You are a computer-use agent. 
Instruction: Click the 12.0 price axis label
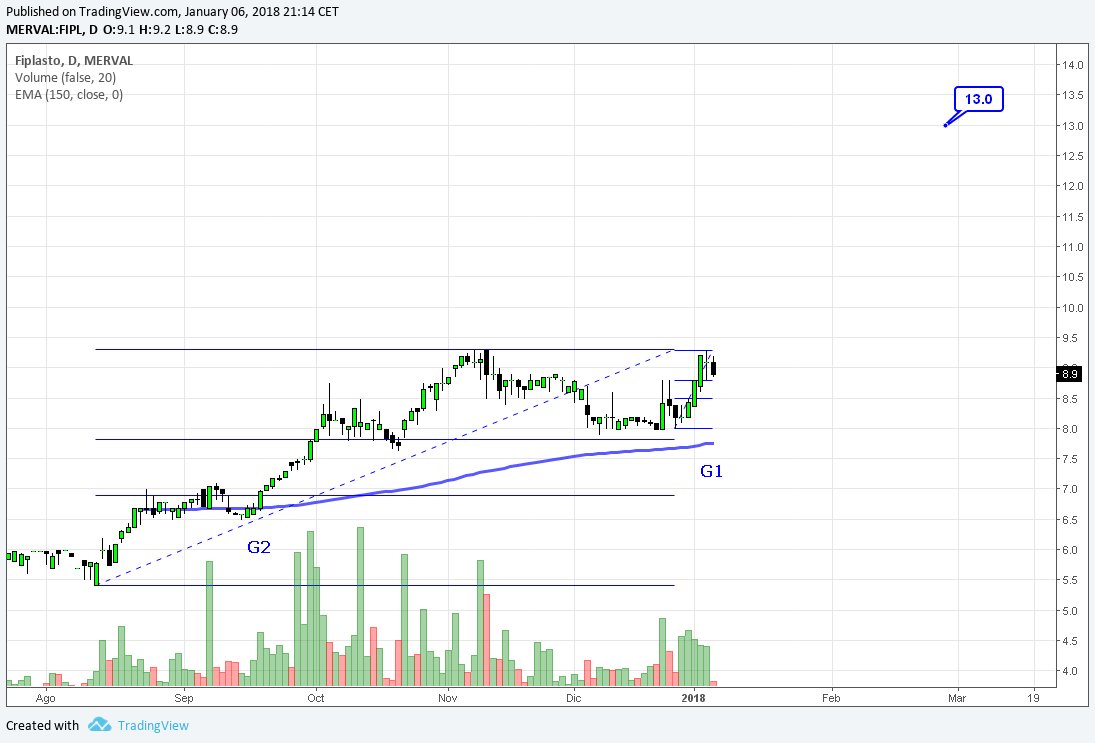(x=1073, y=186)
